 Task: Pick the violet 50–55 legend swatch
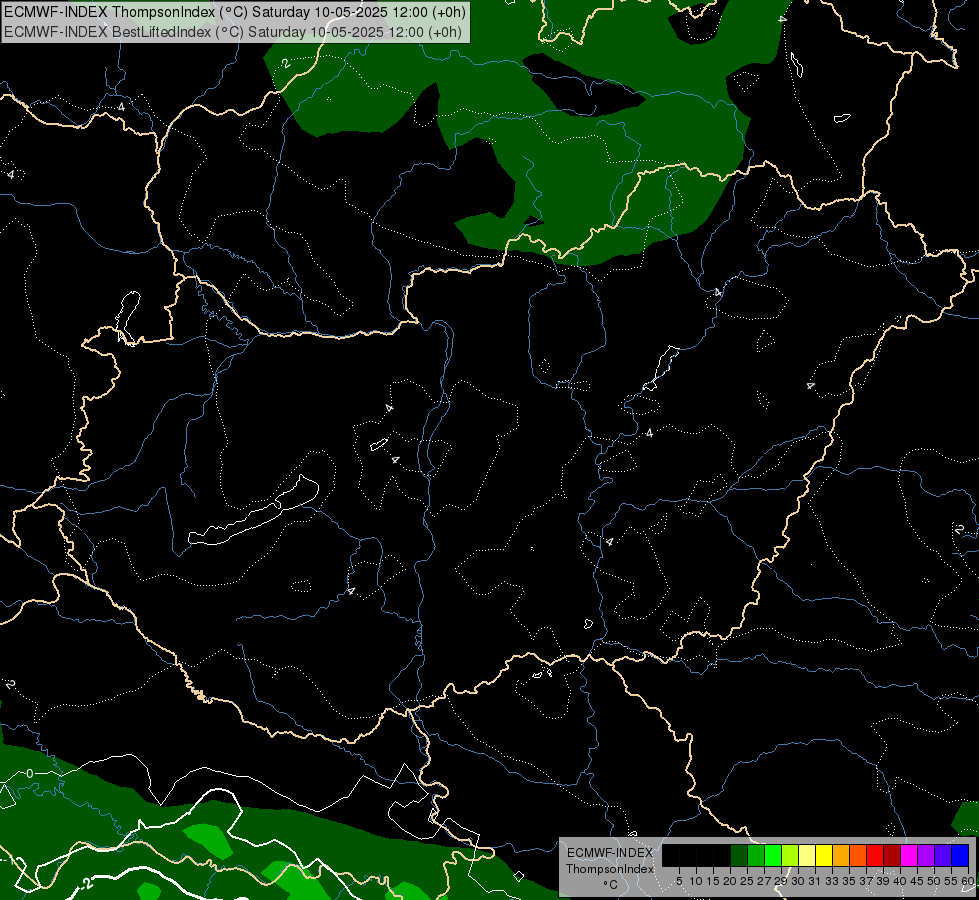point(943,855)
